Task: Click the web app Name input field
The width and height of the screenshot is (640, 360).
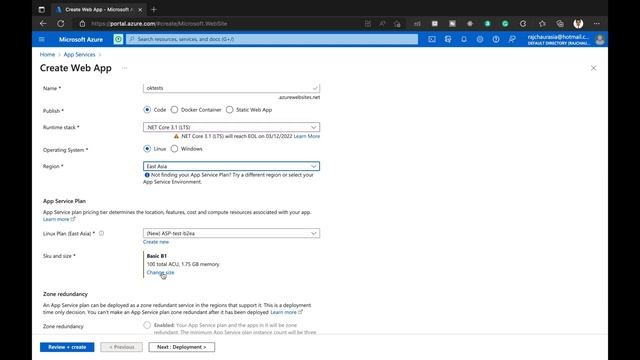Action: click(231, 88)
